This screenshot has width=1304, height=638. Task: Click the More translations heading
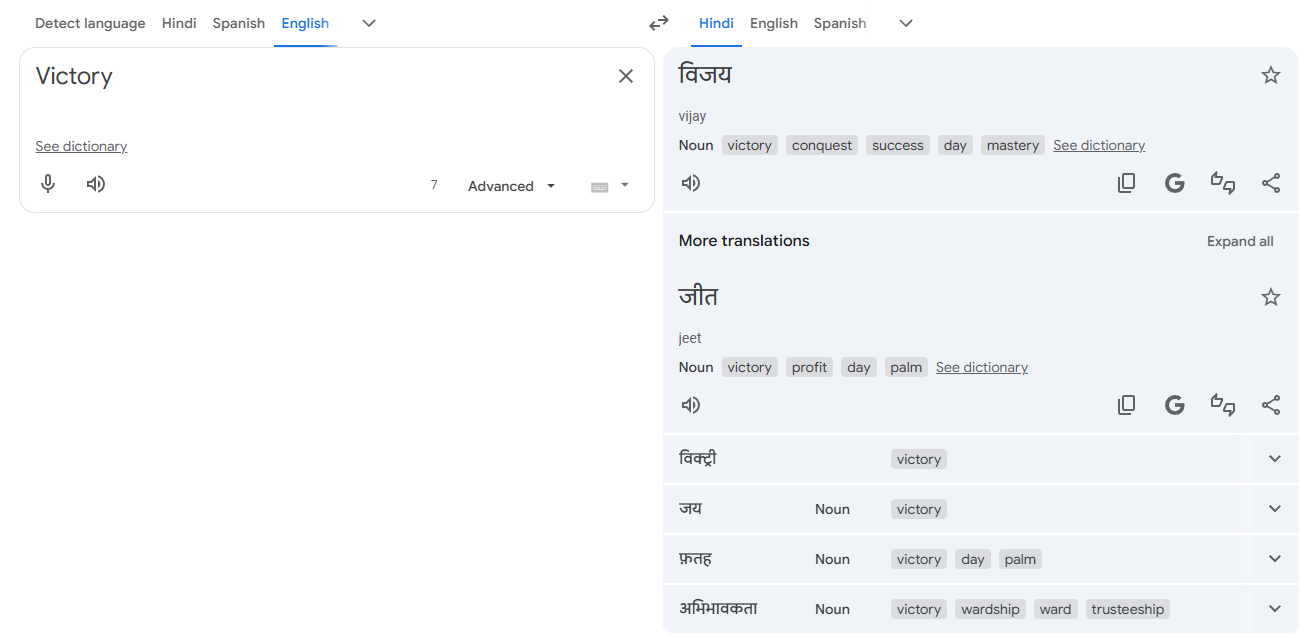(744, 240)
